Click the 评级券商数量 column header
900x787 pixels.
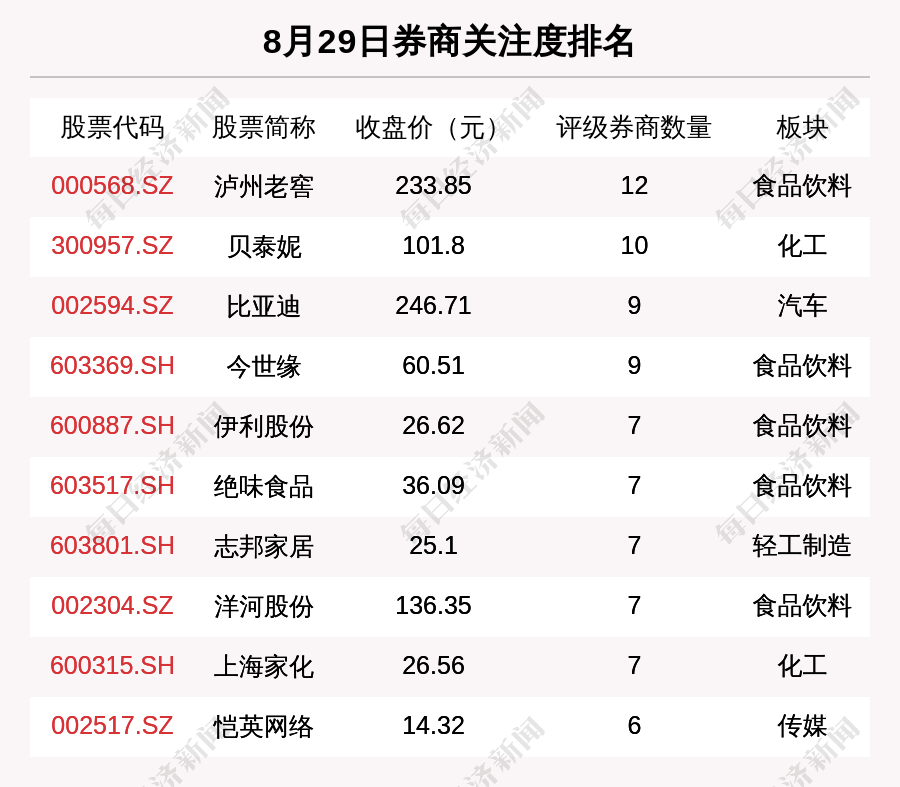click(634, 127)
